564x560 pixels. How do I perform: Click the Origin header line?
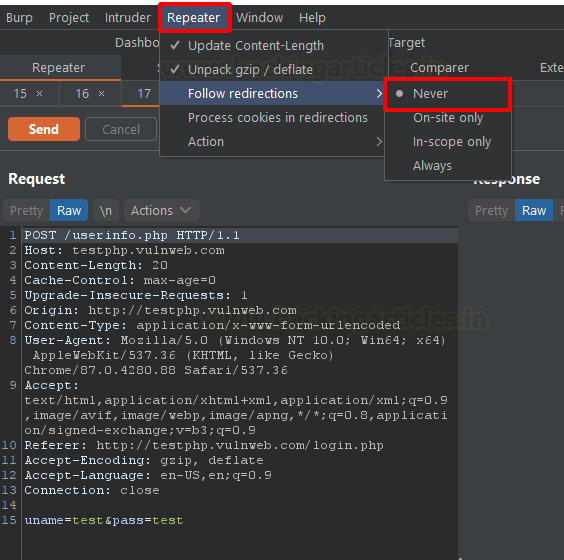coord(160,310)
